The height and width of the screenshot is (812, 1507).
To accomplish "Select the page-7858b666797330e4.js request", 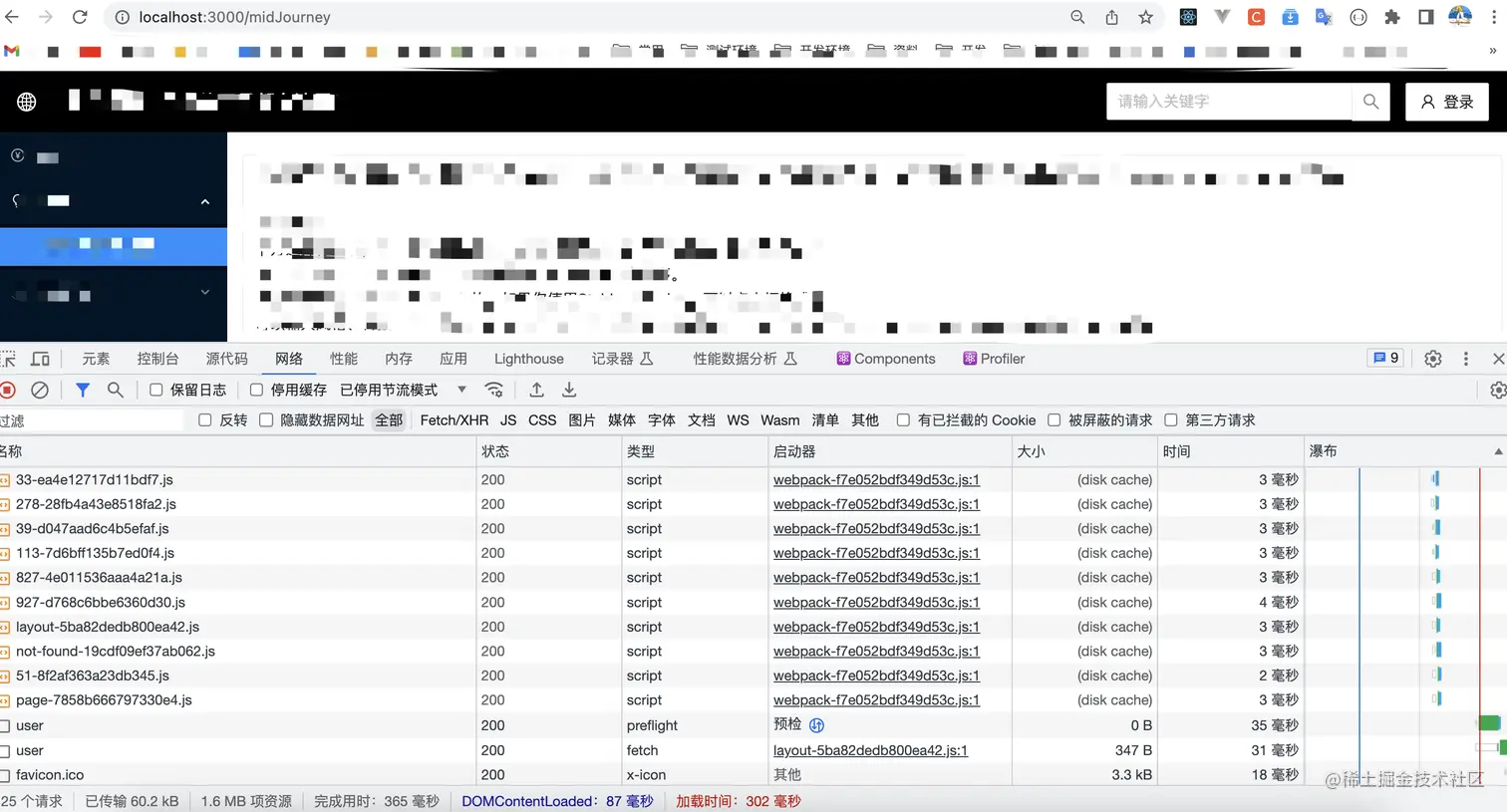I will pos(104,700).
